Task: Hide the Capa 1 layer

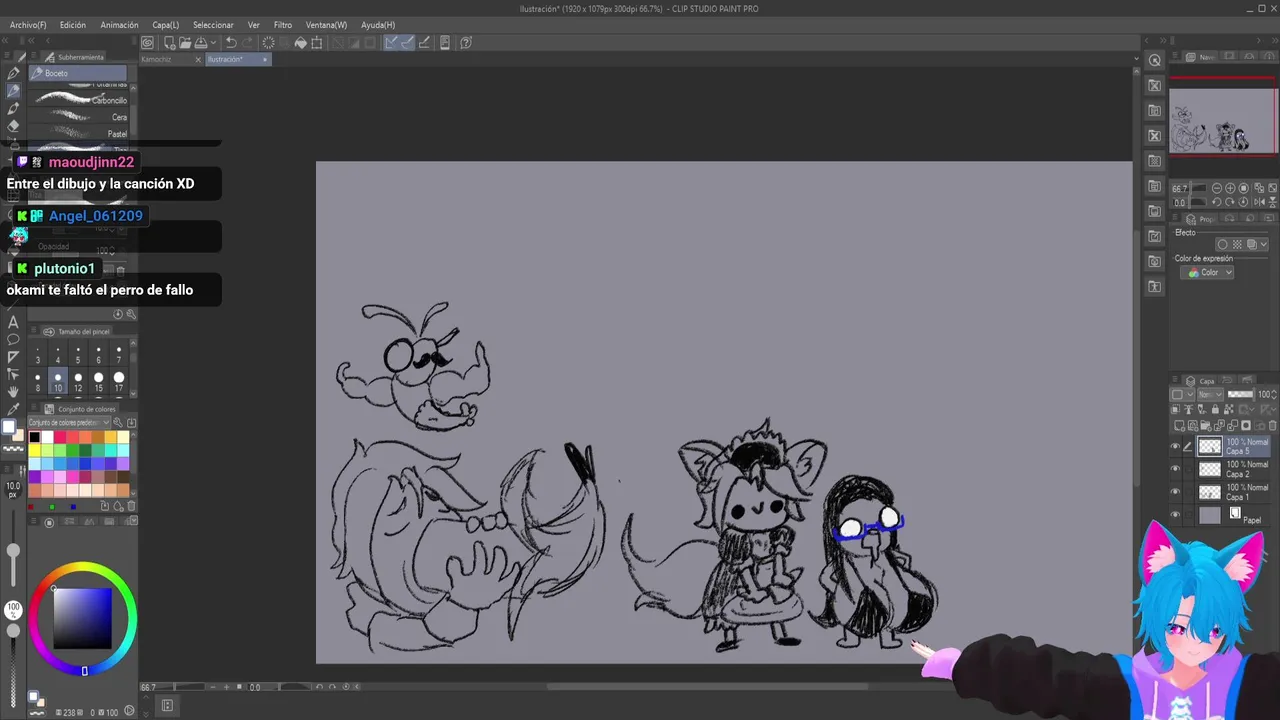Action: pos(1175,491)
